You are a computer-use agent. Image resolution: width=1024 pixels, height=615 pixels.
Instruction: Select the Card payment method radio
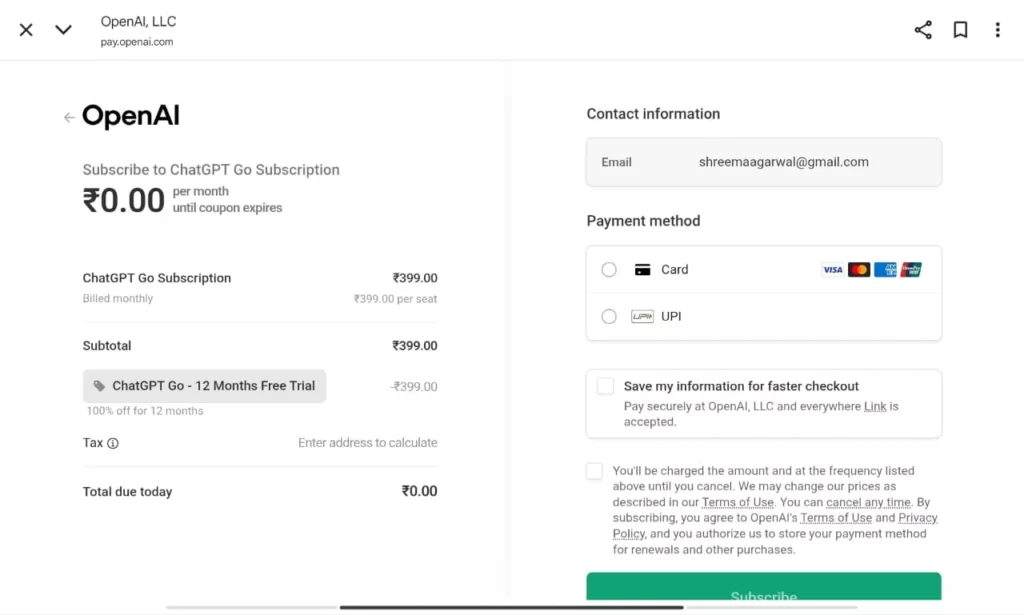point(609,269)
